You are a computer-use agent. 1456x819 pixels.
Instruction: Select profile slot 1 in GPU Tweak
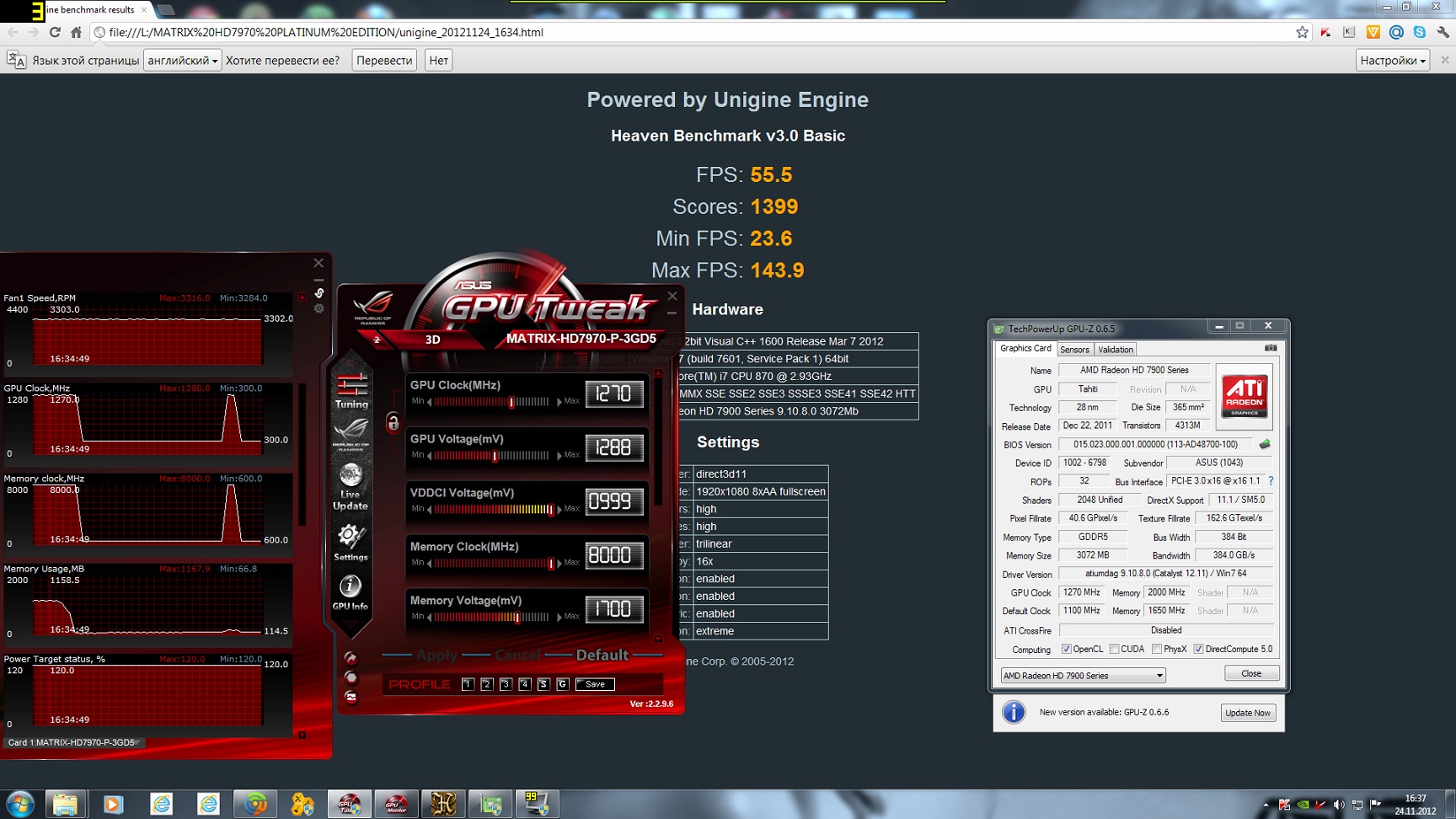pyautogui.click(x=468, y=684)
